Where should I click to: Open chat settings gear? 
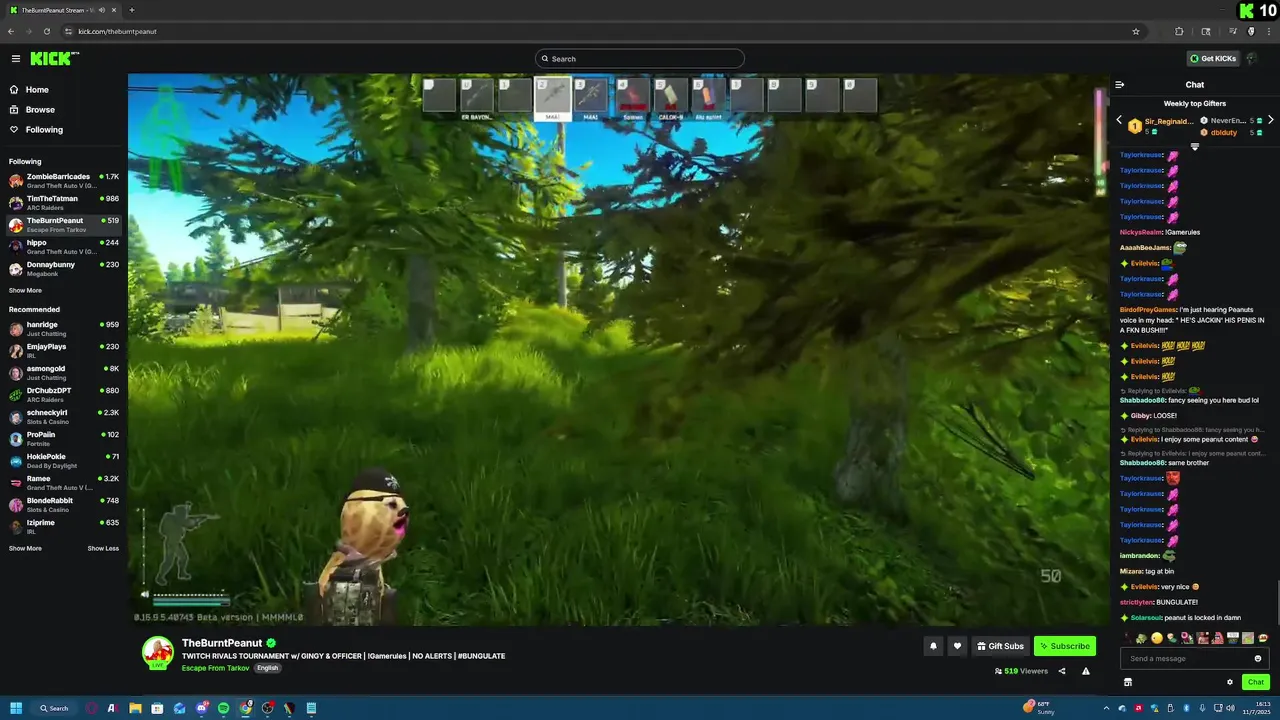1230,682
